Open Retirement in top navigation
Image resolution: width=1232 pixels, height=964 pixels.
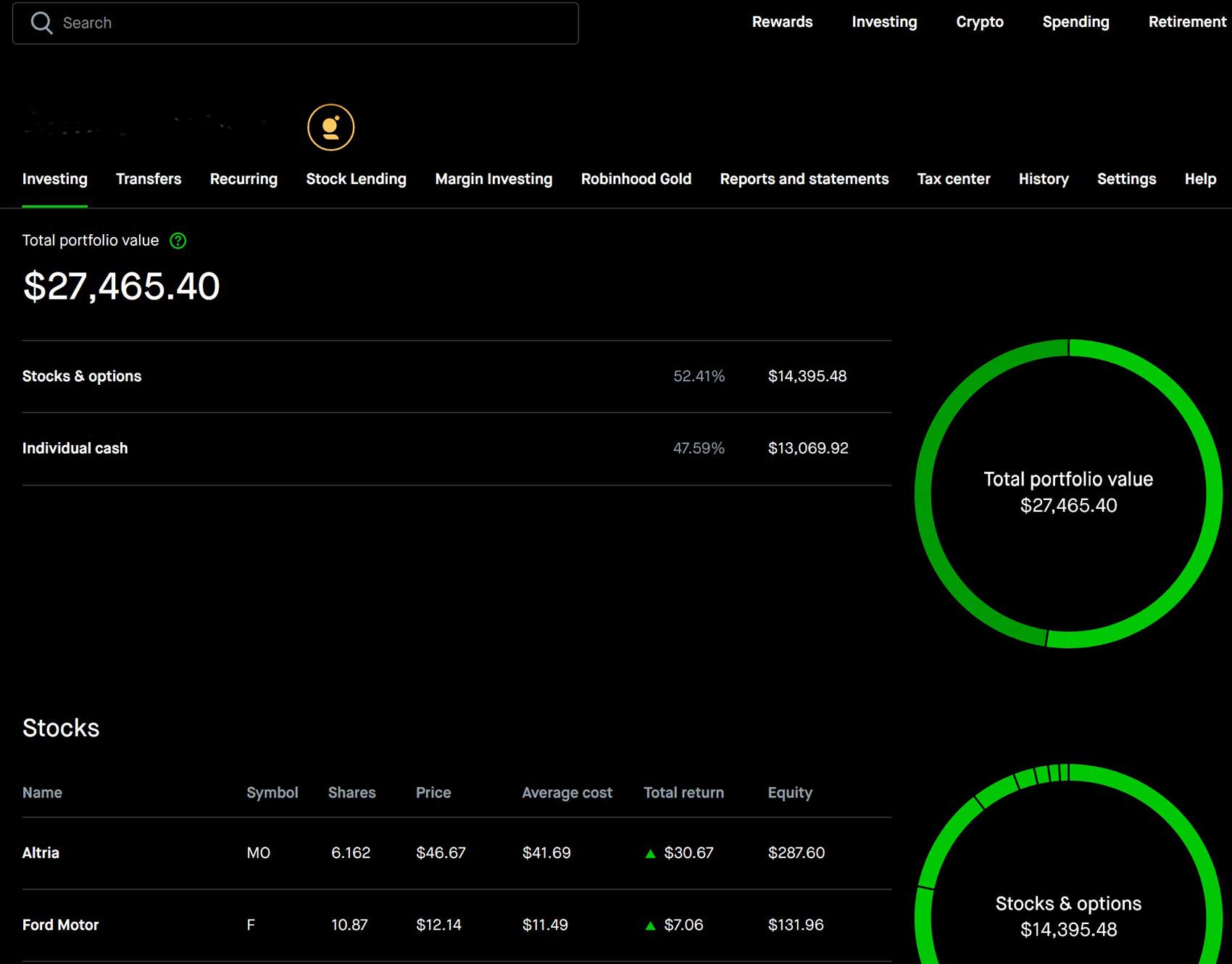(1187, 22)
